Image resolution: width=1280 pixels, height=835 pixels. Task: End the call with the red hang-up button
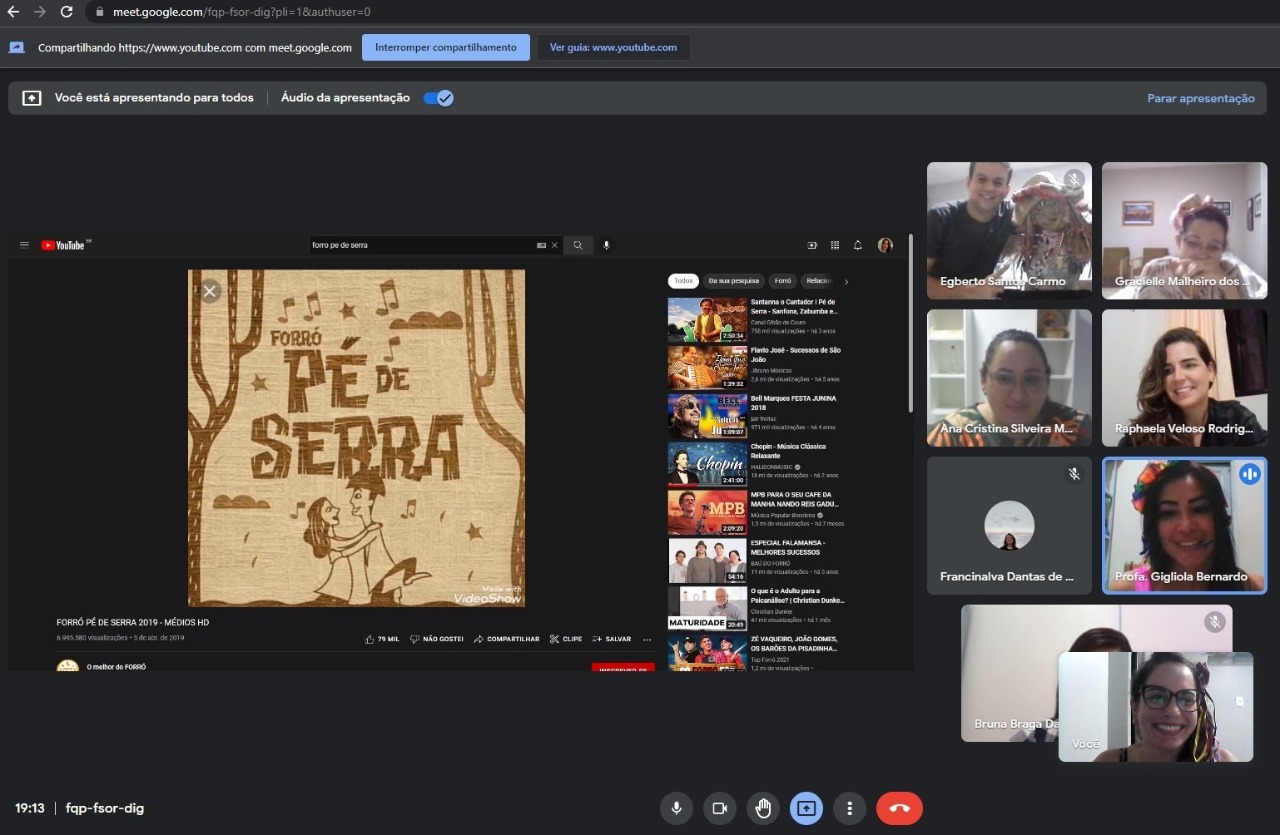[899, 808]
